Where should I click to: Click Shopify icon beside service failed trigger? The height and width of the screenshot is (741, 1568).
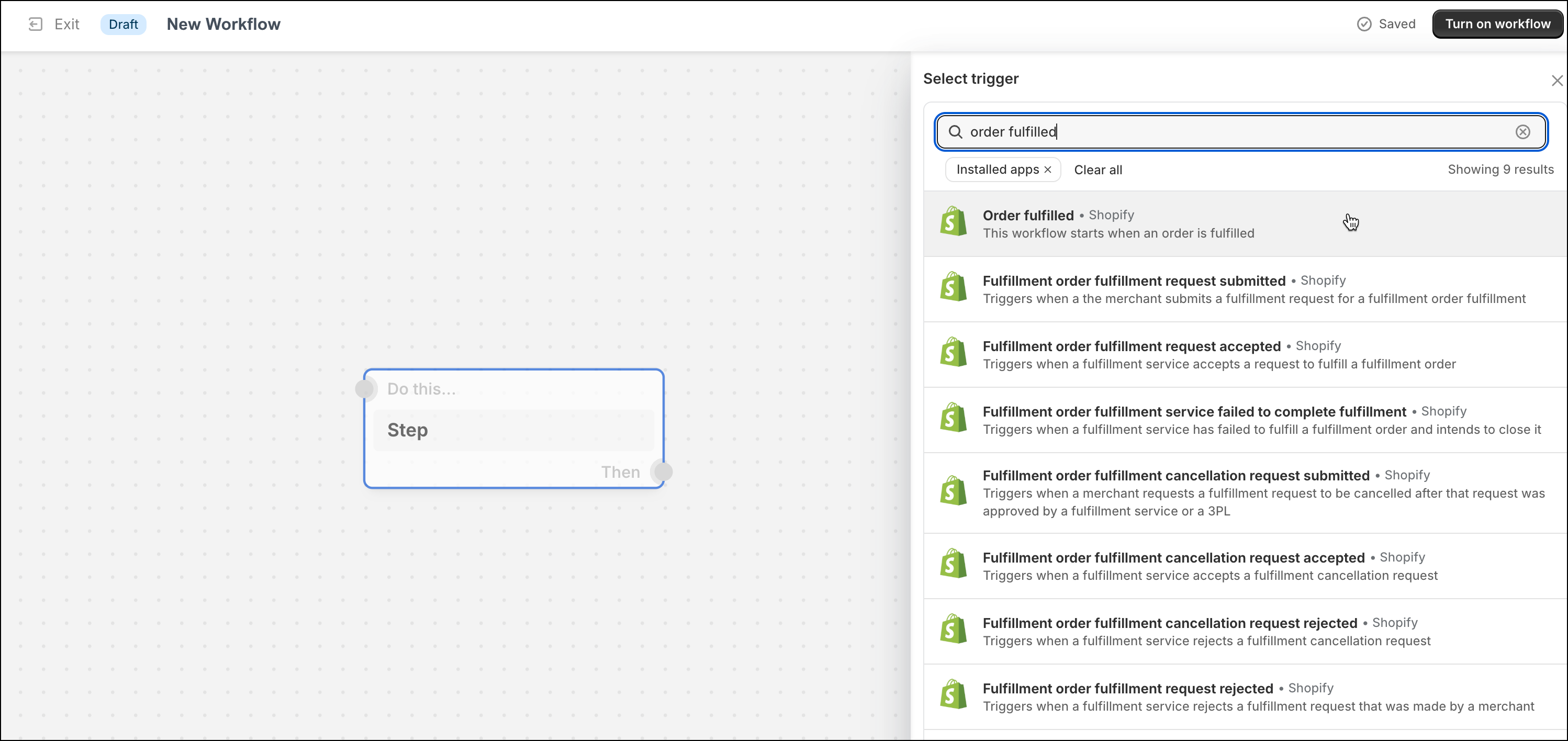click(x=953, y=418)
